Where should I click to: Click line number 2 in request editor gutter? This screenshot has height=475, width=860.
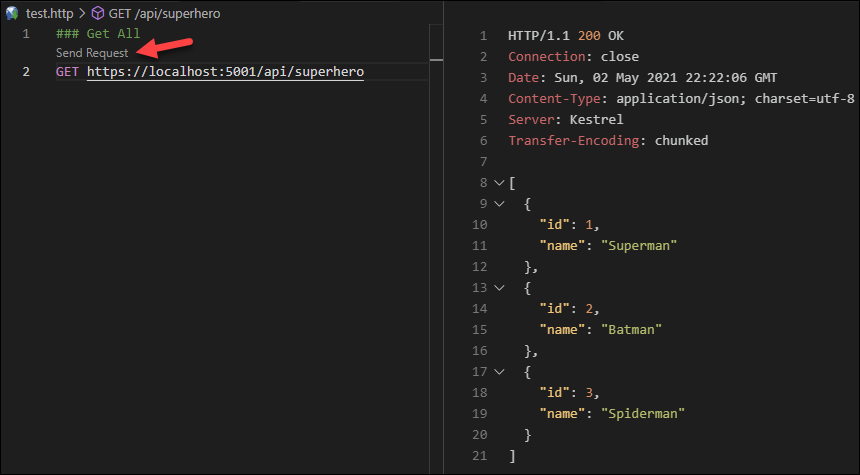(26, 72)
